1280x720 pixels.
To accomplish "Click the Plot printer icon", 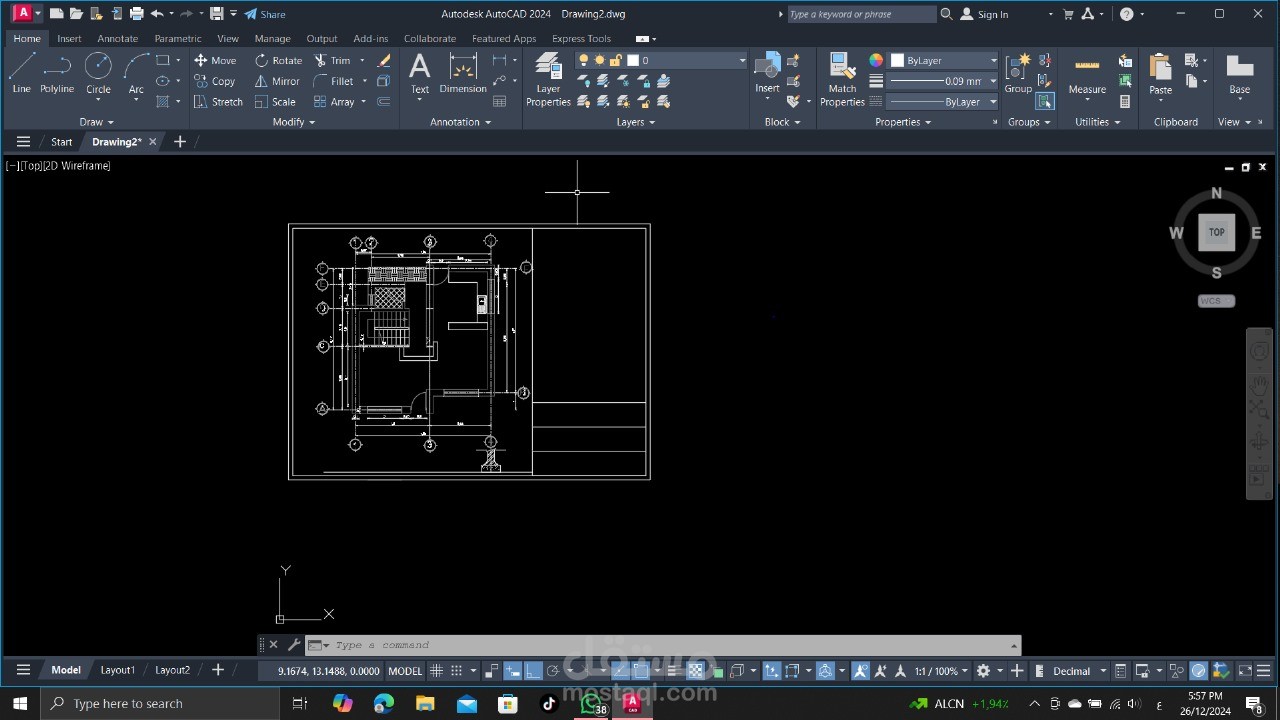I will pos(137,14).
